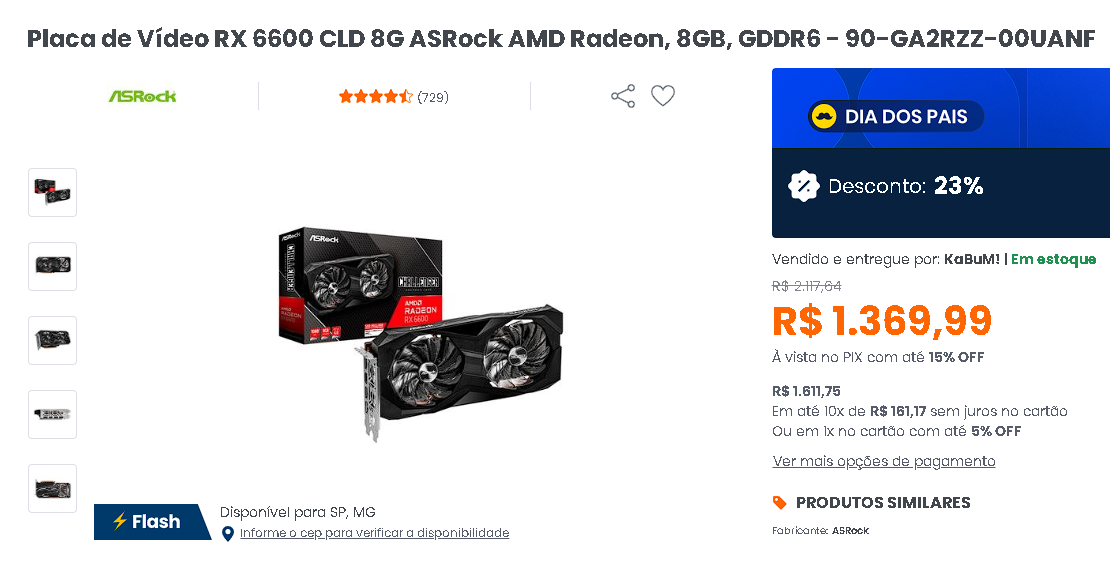
Task: Click the ASRock brand logo
Action: coord(142,96)
